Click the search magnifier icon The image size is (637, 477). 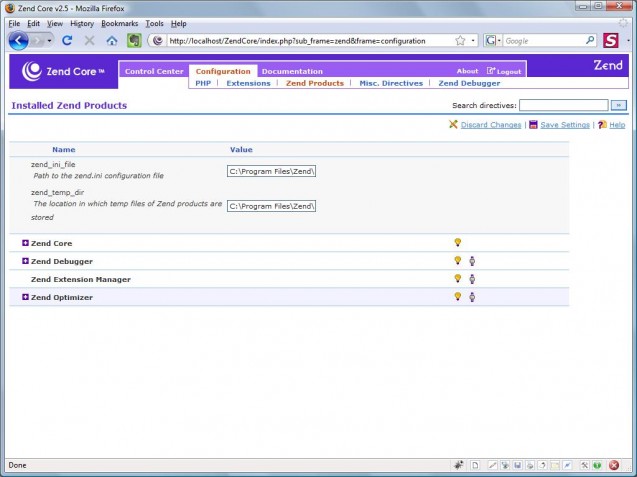(x=590, y=40)
